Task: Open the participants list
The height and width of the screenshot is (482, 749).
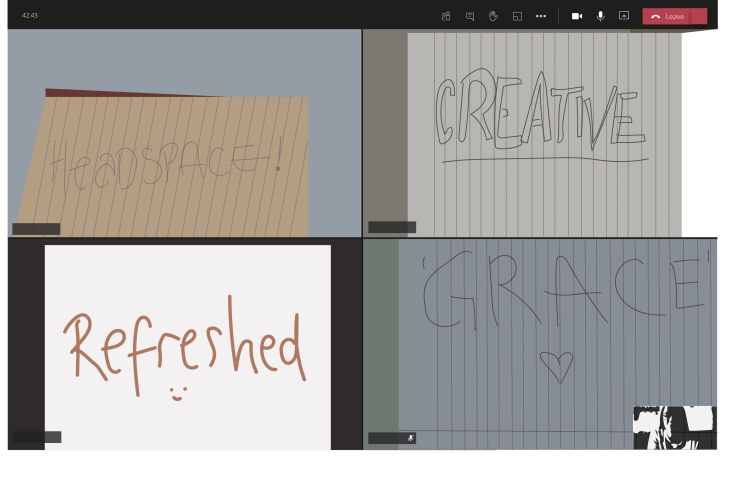Action: point(446,16)
